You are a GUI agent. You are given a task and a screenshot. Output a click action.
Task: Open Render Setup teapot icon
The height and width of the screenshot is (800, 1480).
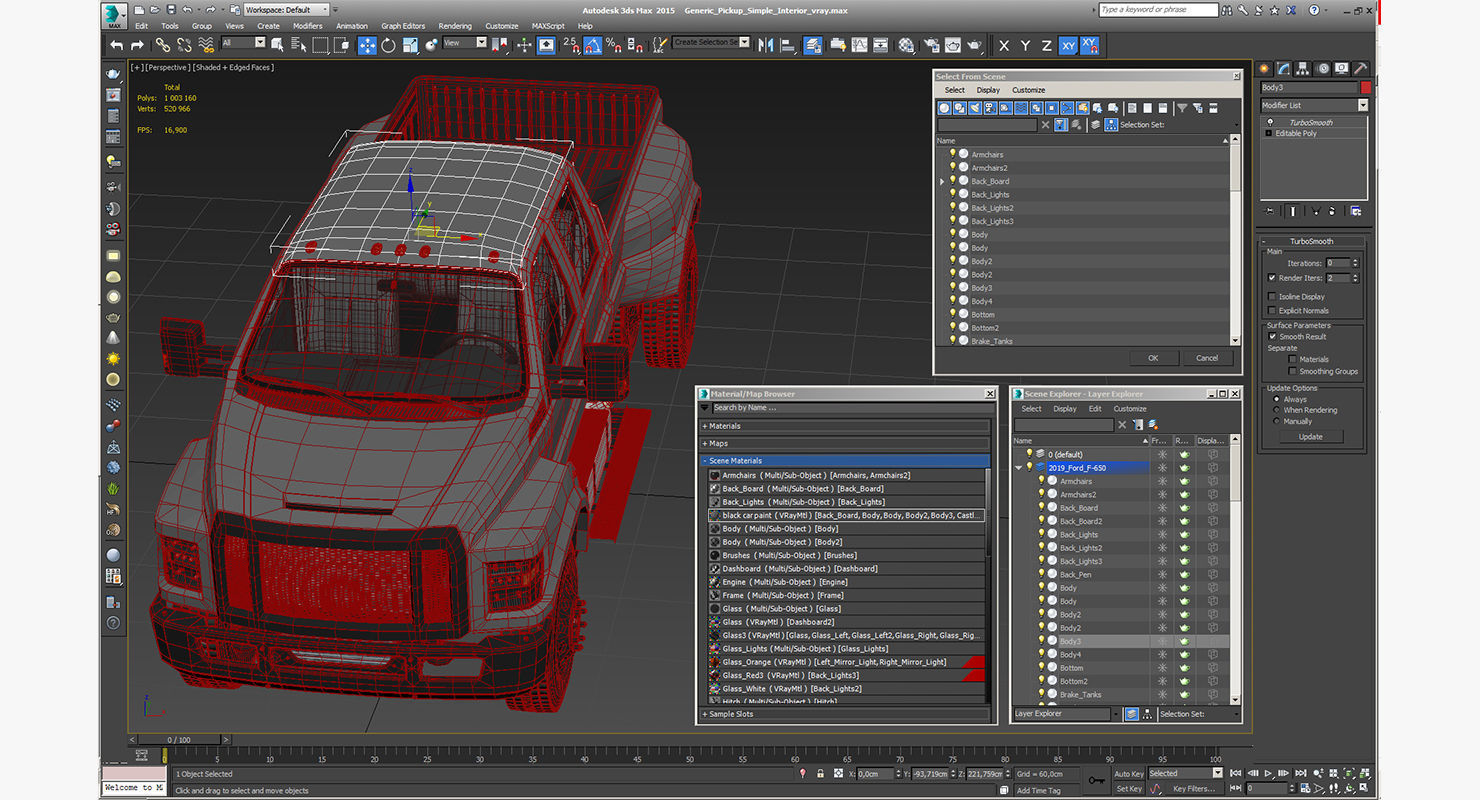(x=932, y=45)
